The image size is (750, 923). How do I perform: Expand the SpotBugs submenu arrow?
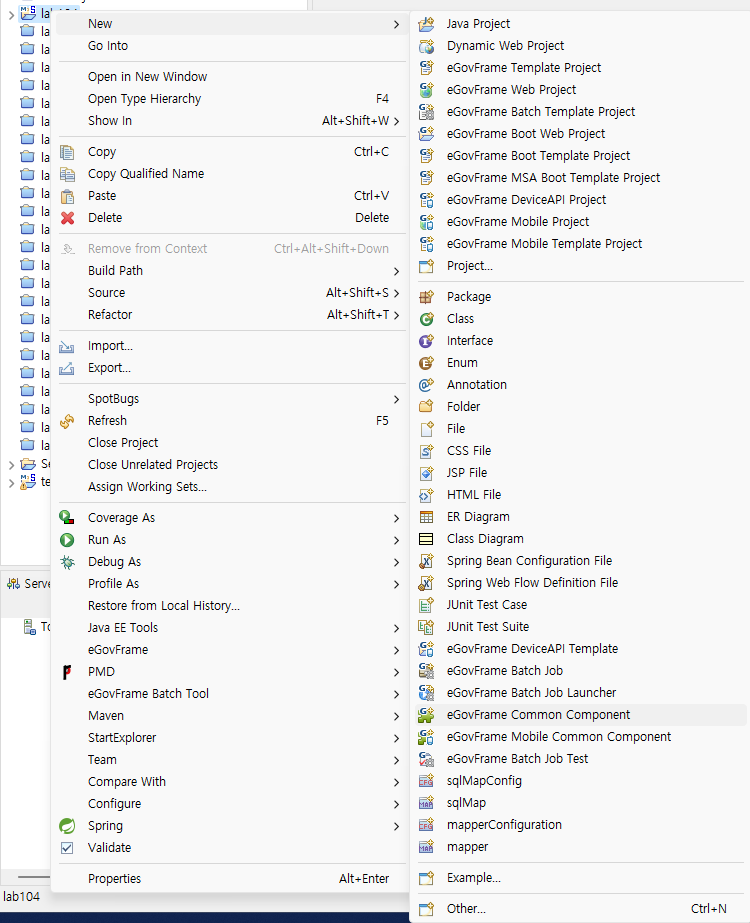[396, 399]
